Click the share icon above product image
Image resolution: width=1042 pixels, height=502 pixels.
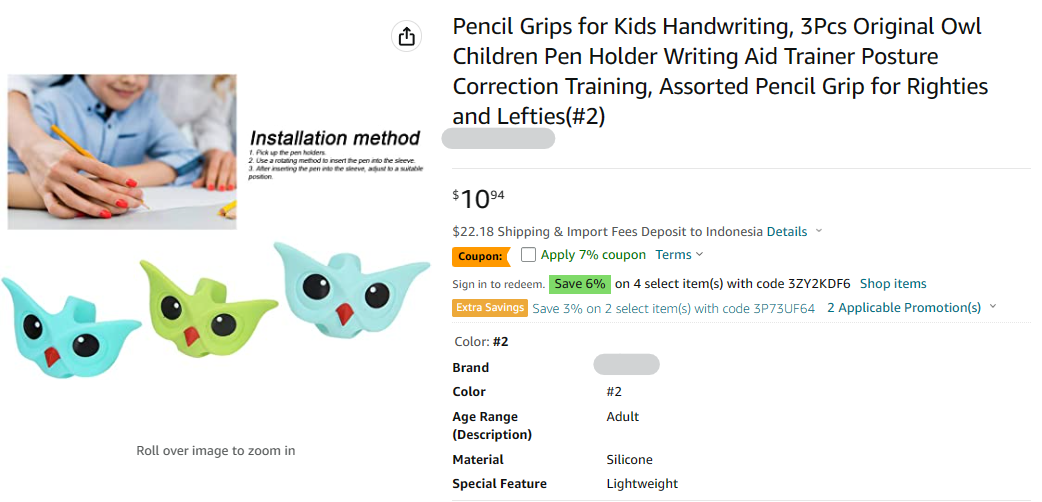click(406, 37)
